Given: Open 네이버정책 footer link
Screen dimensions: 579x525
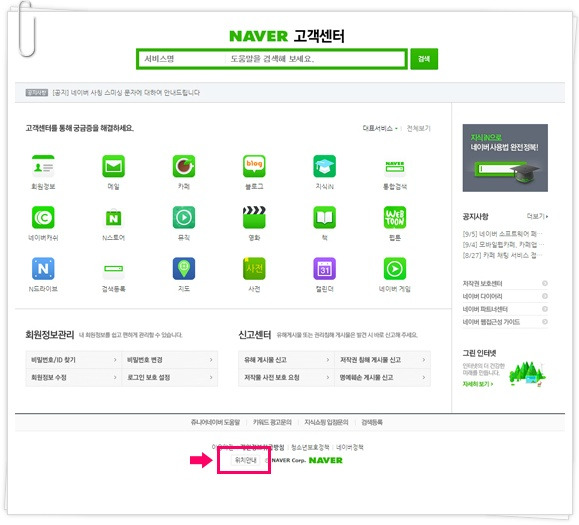Looking at the screenshot, I should [350, 447].
